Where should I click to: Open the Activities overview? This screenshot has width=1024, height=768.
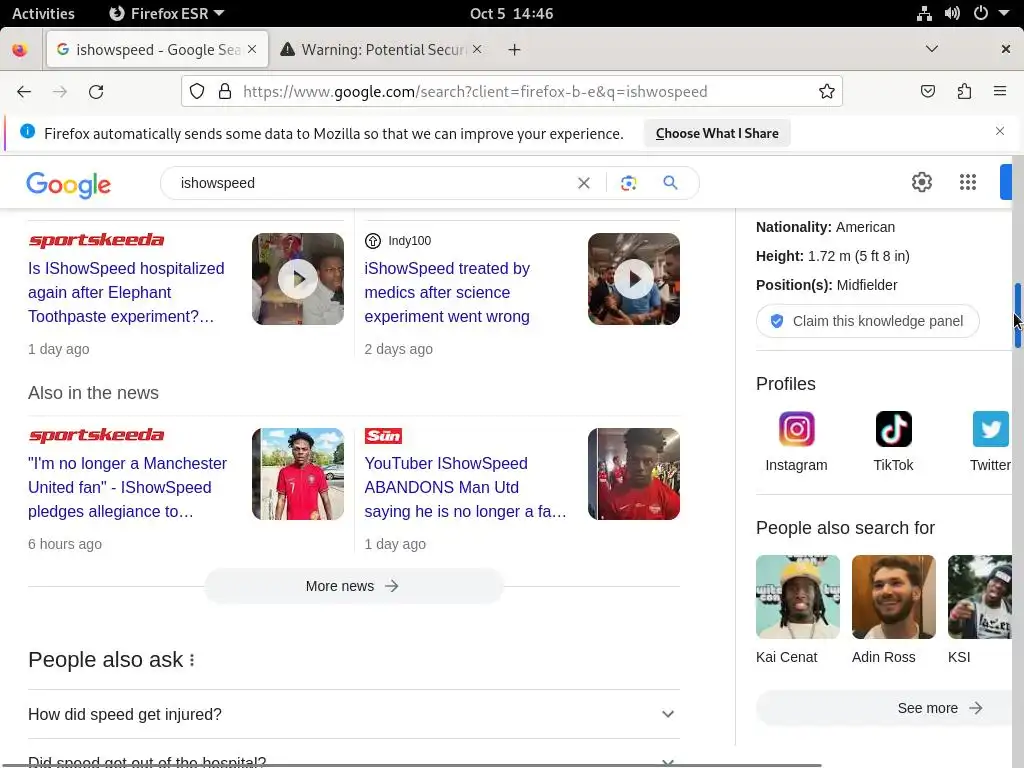tap(43, 13)
